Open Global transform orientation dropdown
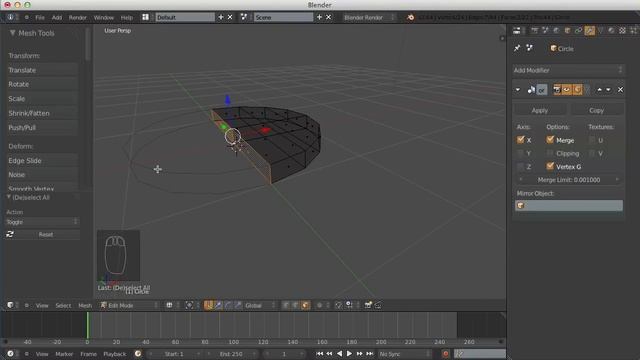The image size is (640, 360). (x=260, y=305)
